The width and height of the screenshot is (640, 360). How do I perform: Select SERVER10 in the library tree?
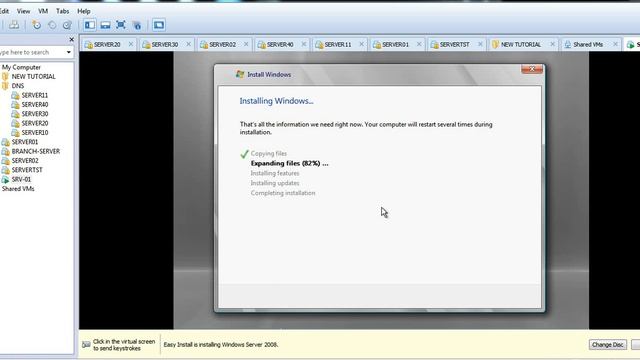35,133
